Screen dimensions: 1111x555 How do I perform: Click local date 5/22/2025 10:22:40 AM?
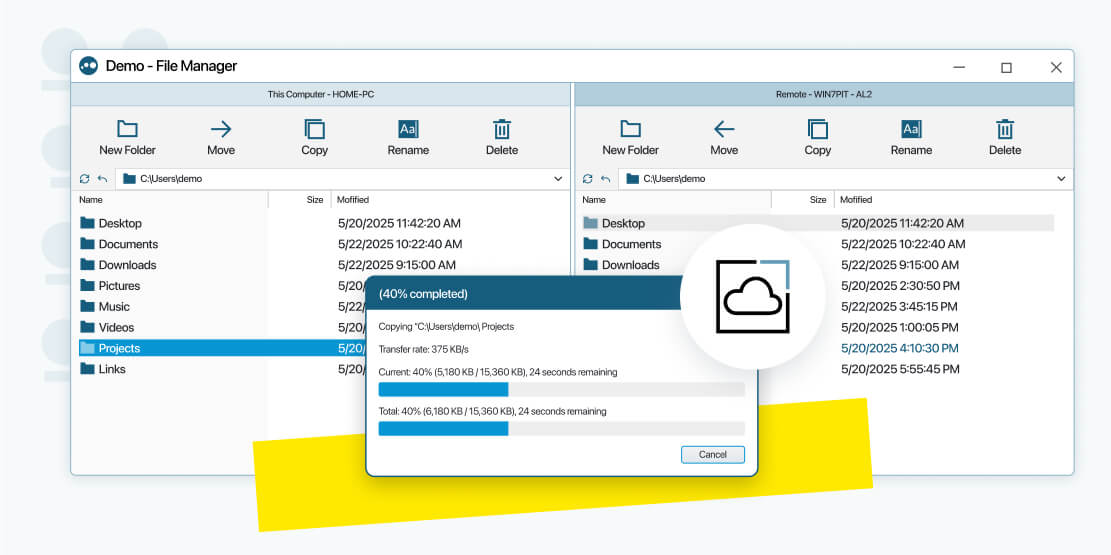point(400,244)
